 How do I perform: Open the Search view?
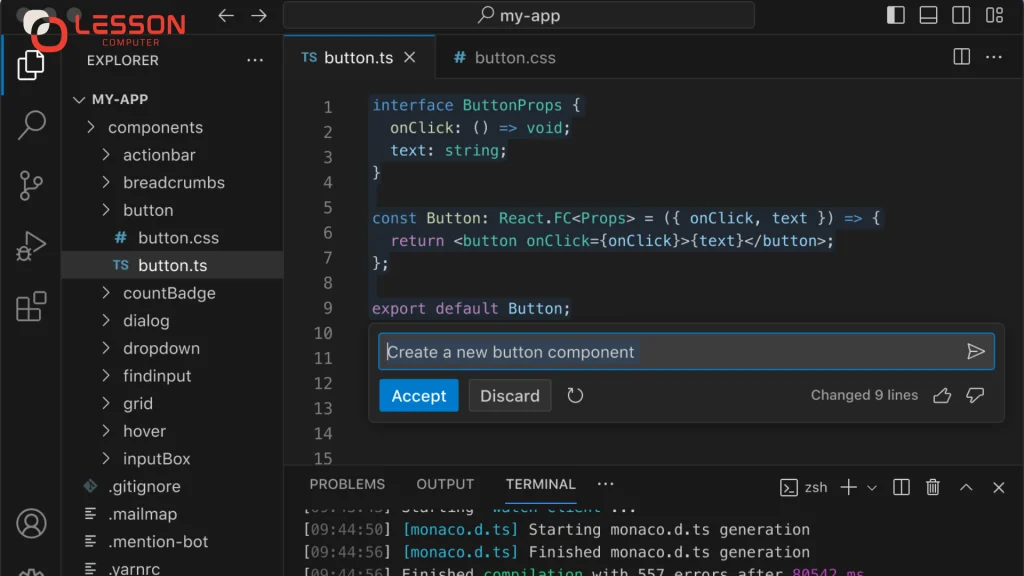[x=30, y=125]
